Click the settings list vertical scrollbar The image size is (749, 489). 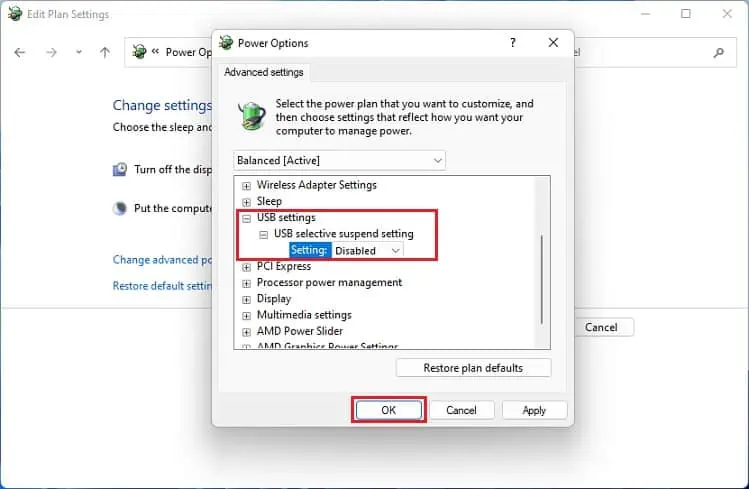tap(542, 280)
